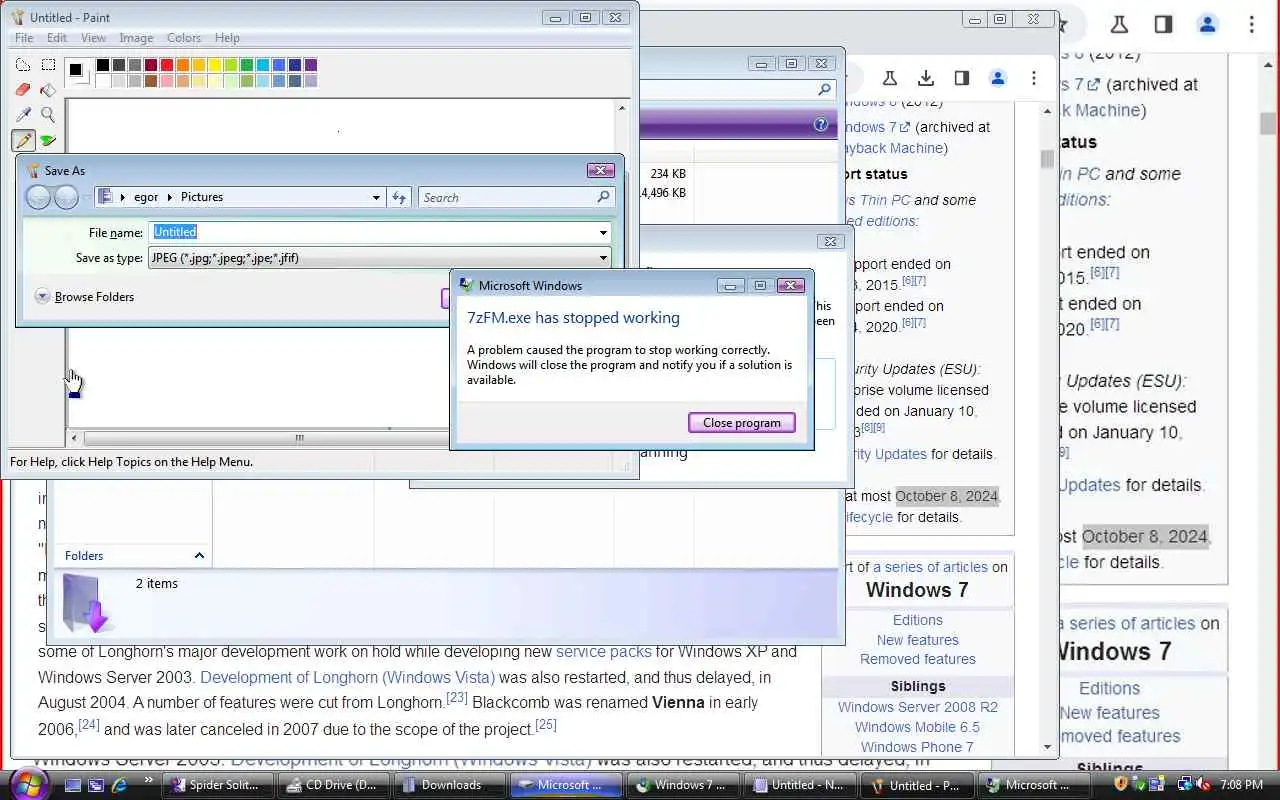Screen dimensions: 1280x800
Task: Open the Start menu orb
Action: click(27, 785)
